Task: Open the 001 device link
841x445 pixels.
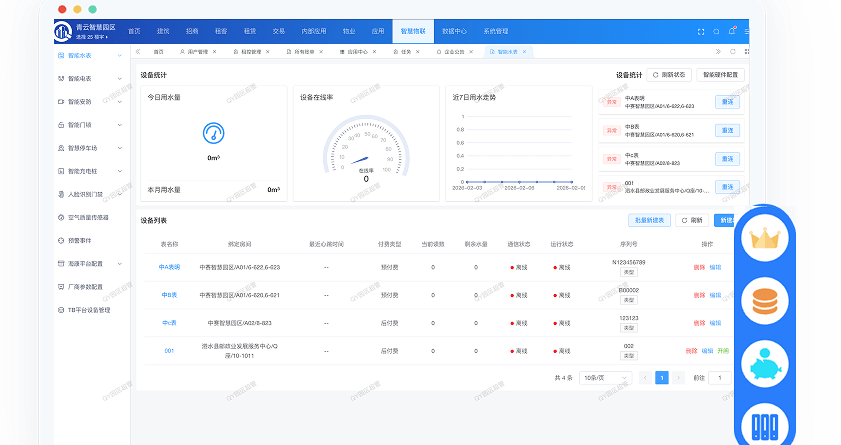Action: click(169, 351)
